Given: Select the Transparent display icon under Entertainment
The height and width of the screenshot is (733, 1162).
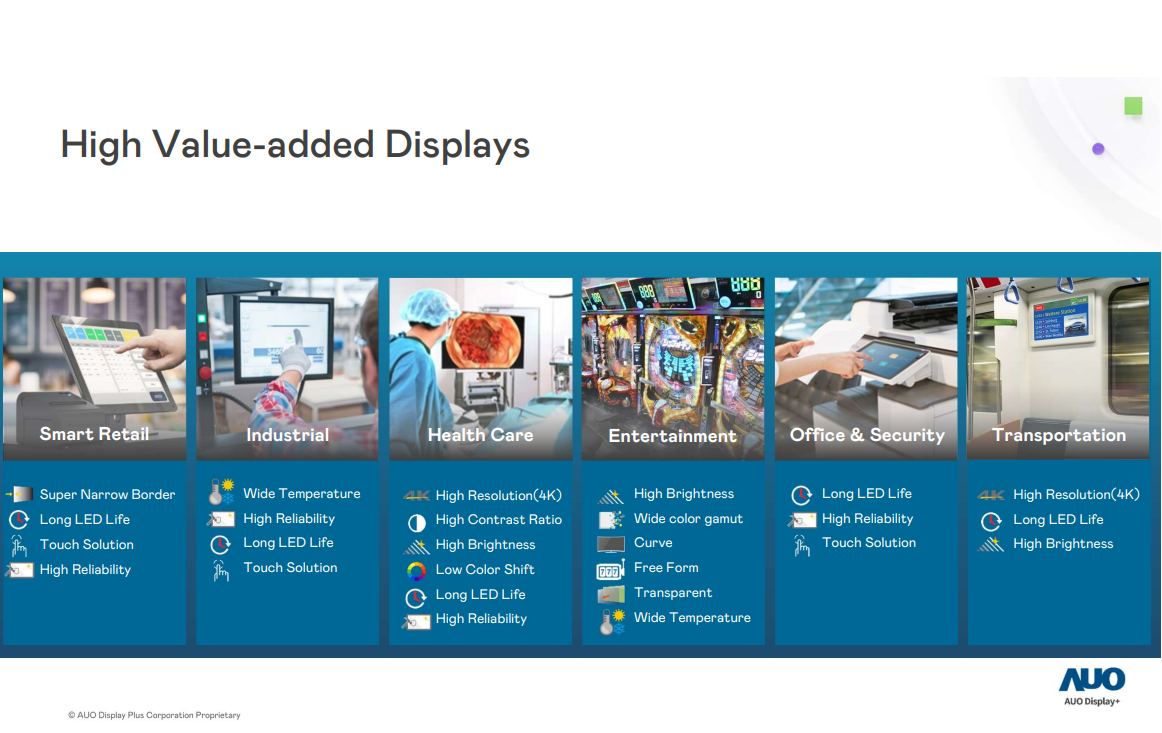Looking at the screenshot, I should 609,592.
